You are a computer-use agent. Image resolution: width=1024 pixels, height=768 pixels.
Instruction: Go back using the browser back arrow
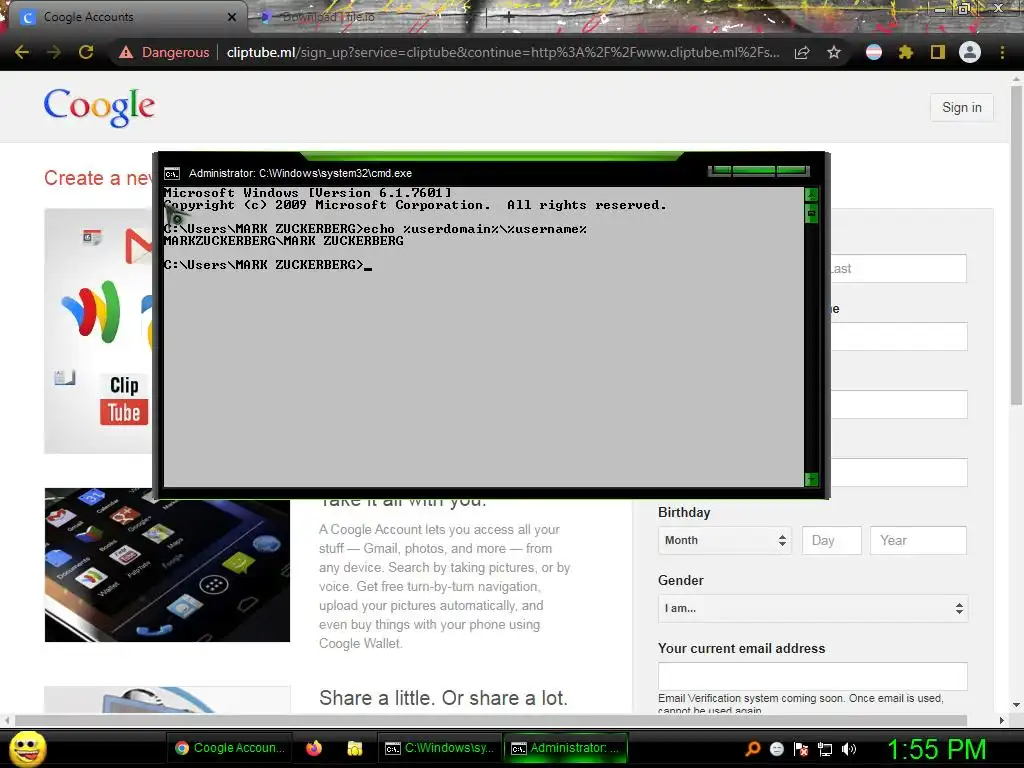[x=22, y=52]
